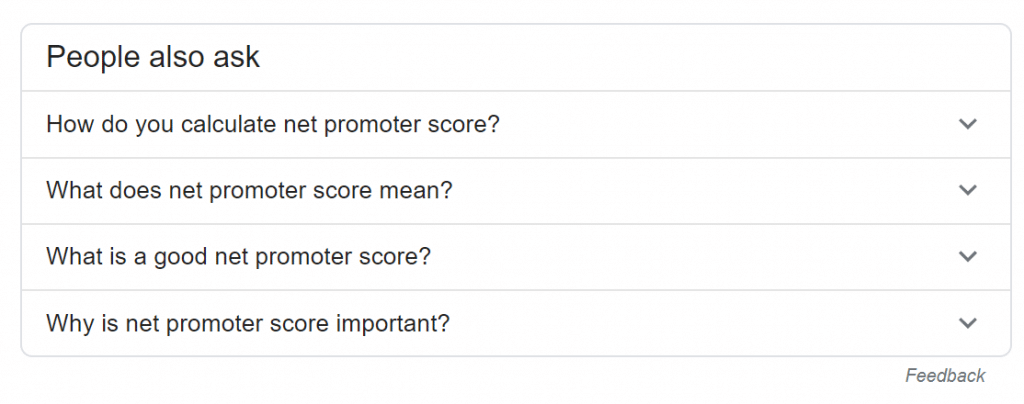Open the dropdown arrow on the first question row
This screenshot has height=404, width=1024.
point(967,124)
